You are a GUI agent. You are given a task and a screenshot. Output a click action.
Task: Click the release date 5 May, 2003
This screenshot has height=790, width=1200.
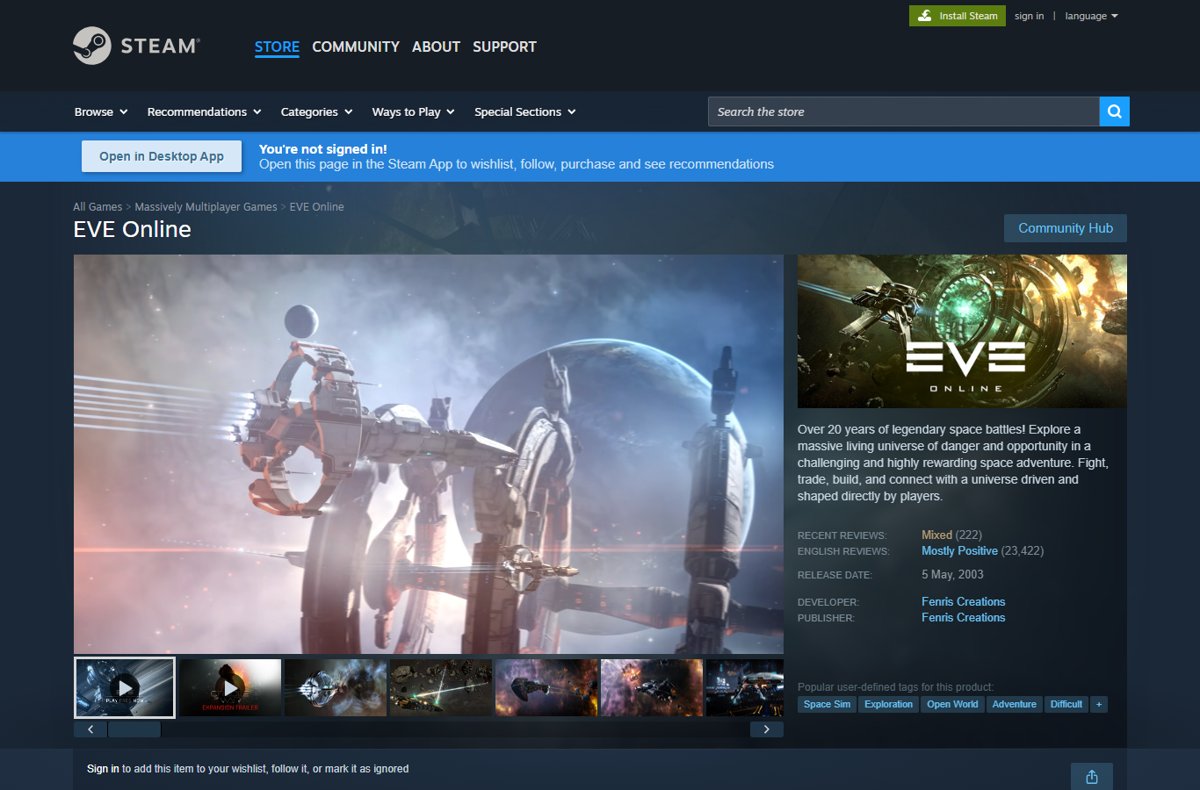click(x=953, y=575)
